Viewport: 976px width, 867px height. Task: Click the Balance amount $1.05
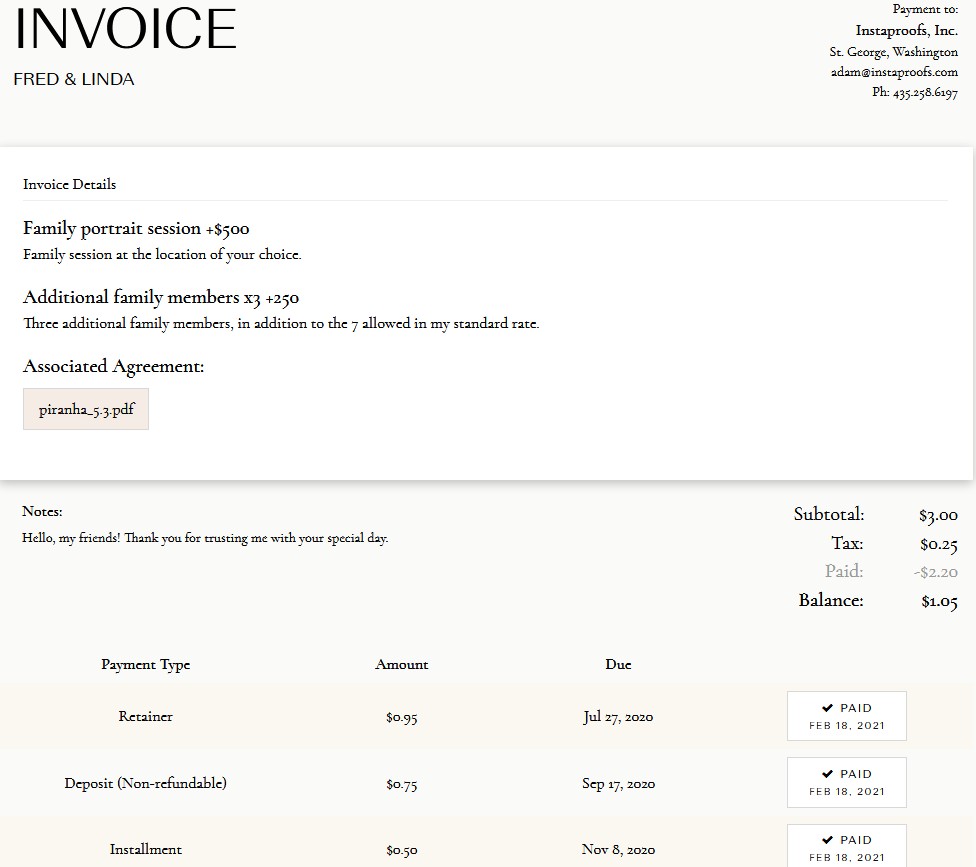939,601
